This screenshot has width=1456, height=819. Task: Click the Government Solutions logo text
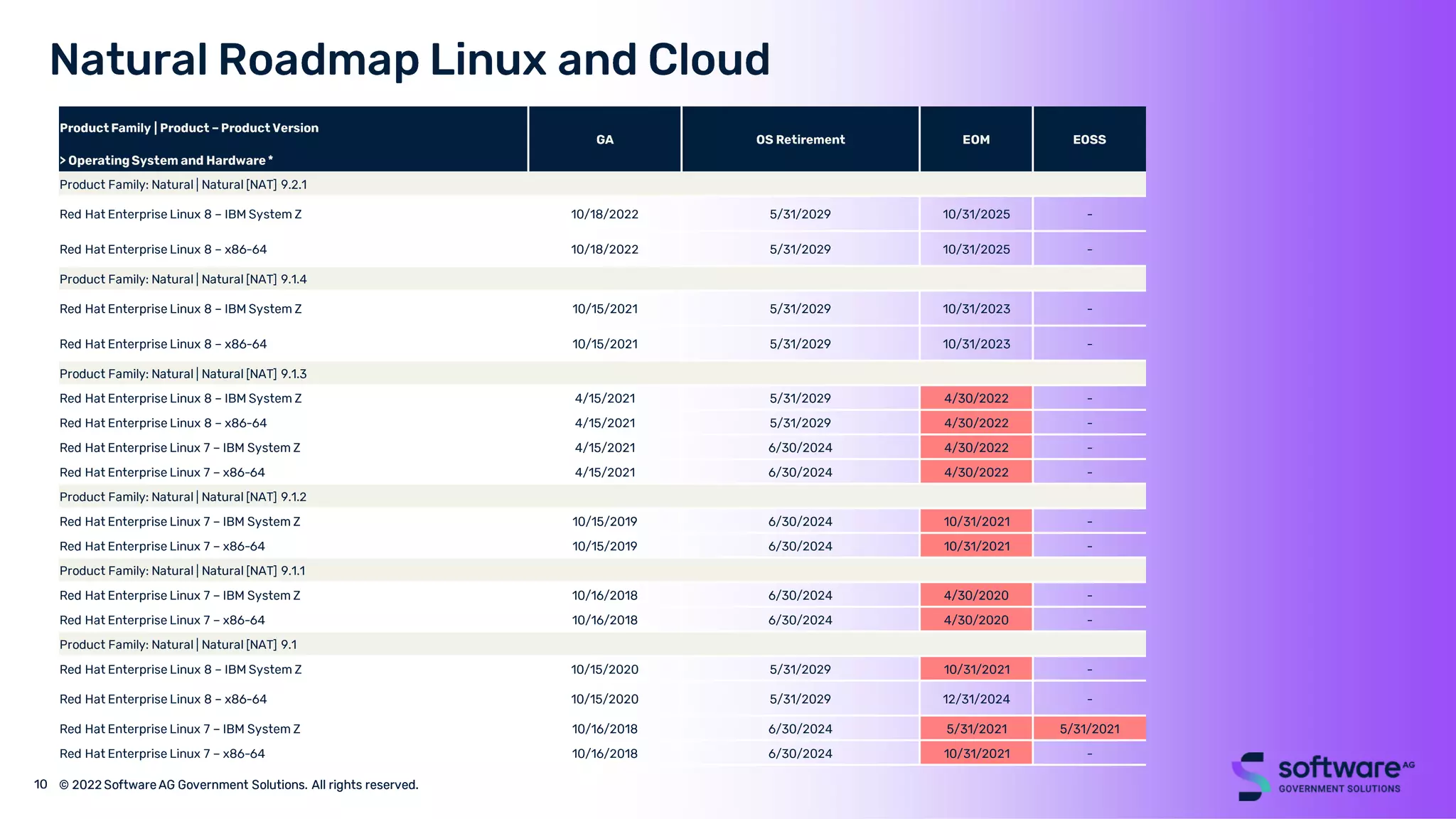[x=1339, y=788]
